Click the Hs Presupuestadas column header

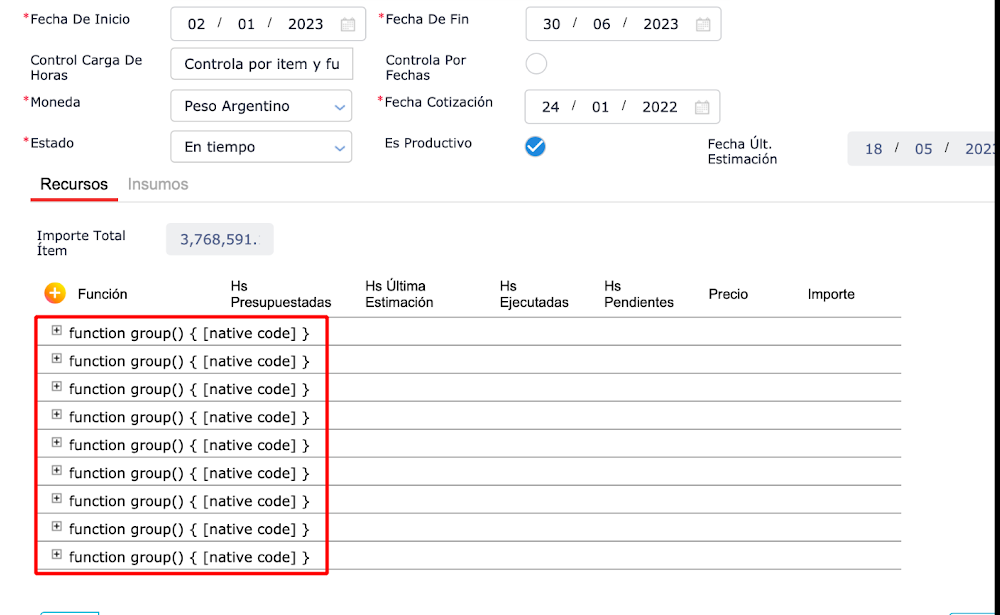280,294
